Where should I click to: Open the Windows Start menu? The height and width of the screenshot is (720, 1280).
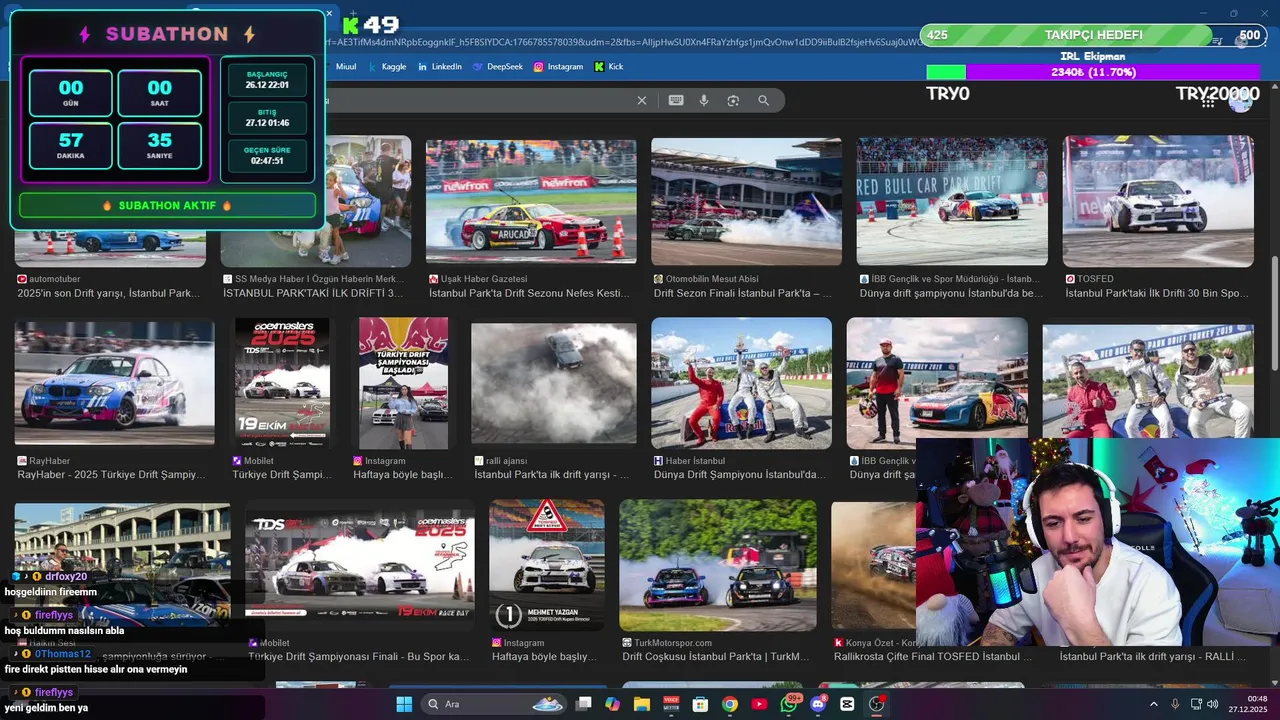[x=404, y=704]
